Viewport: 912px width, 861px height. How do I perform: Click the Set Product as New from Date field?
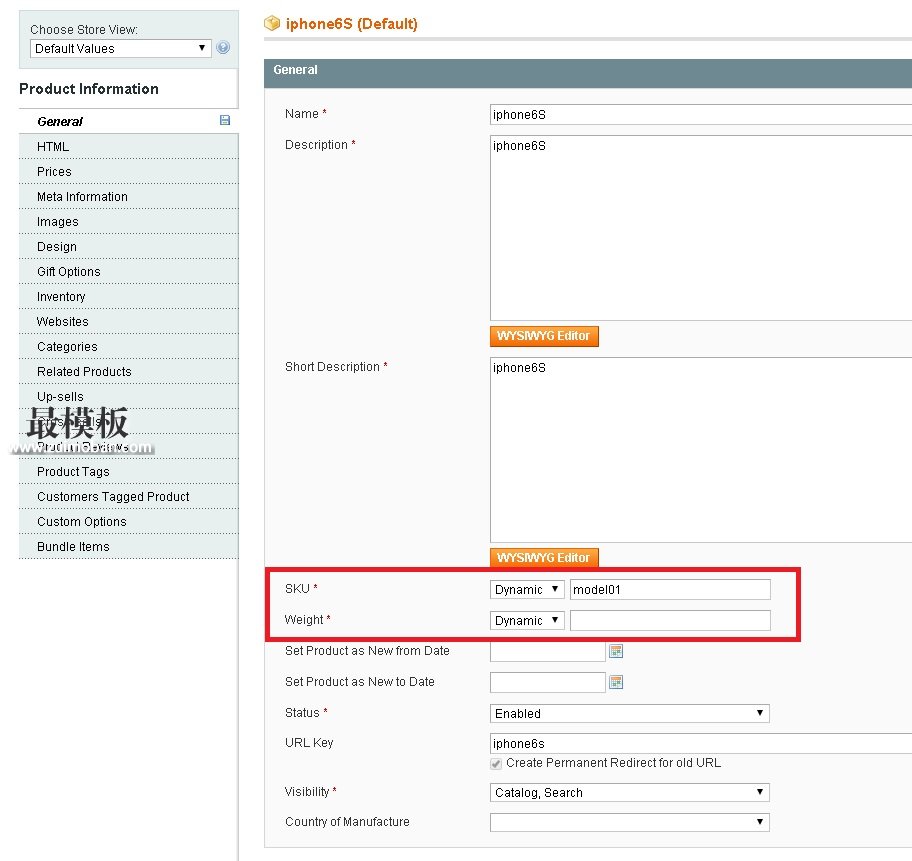(547, 651)
